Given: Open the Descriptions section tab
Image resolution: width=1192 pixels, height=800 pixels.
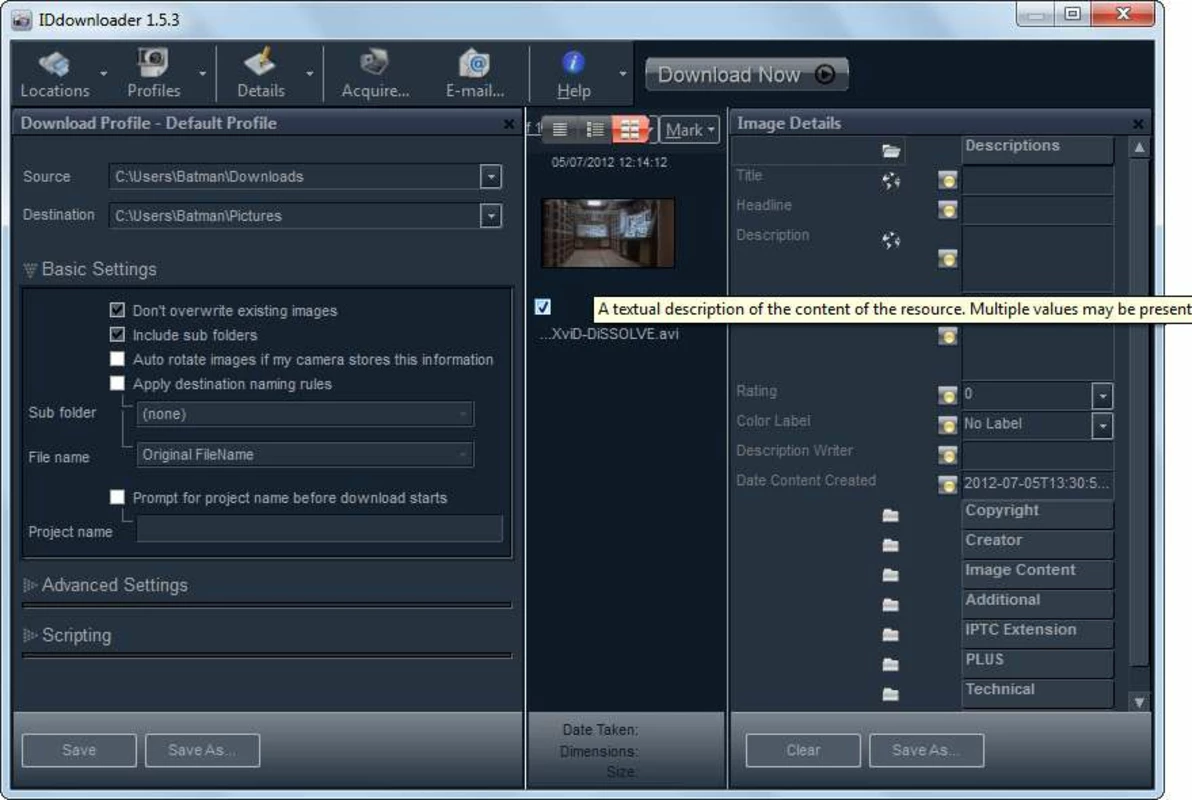Looking at the screenshot, I should (1037, 149).
